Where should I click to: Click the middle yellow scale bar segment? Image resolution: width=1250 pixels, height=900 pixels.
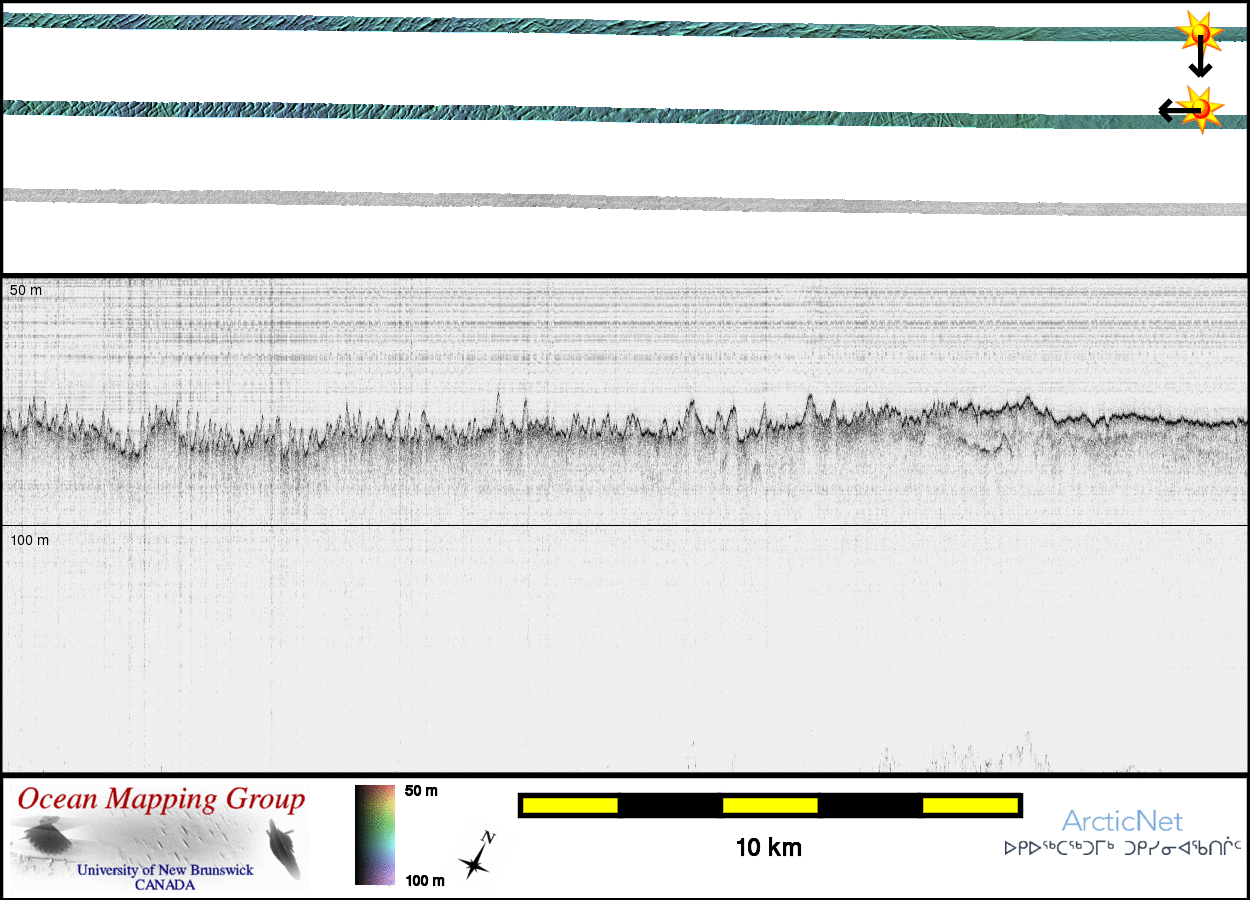pyautogui.click(x=770, y=805)
